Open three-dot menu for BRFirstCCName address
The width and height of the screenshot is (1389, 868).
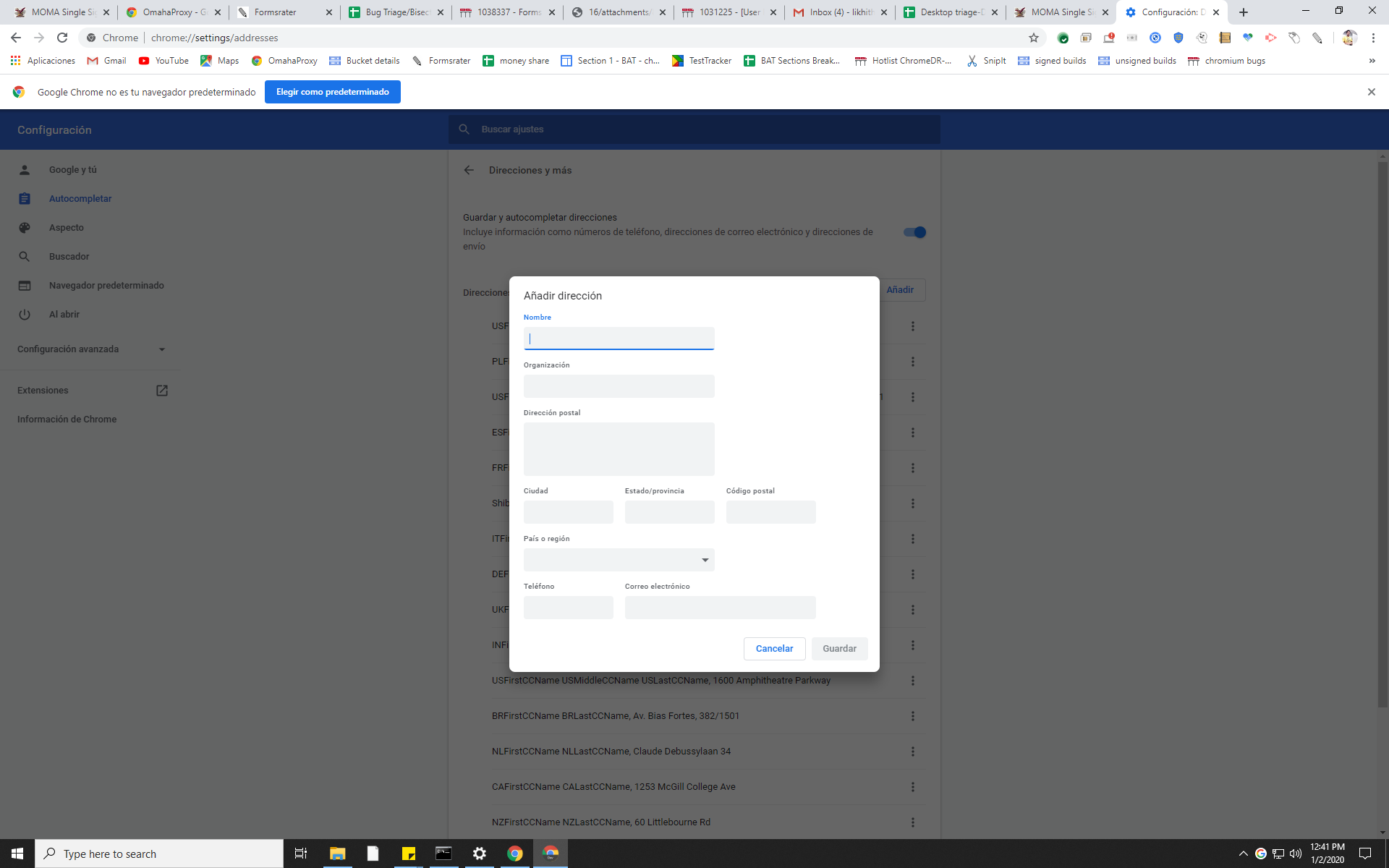pyautogui.click(x=912, y=716)
